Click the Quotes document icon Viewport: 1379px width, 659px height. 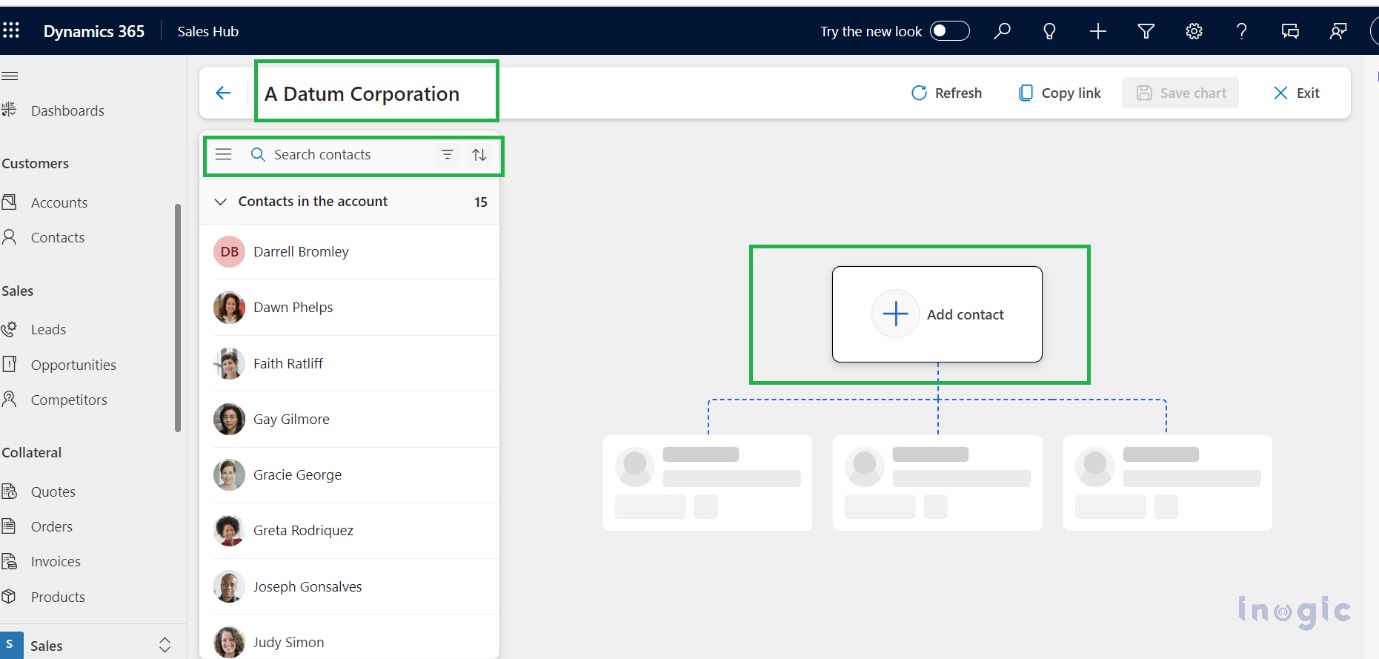pos(9,491)
